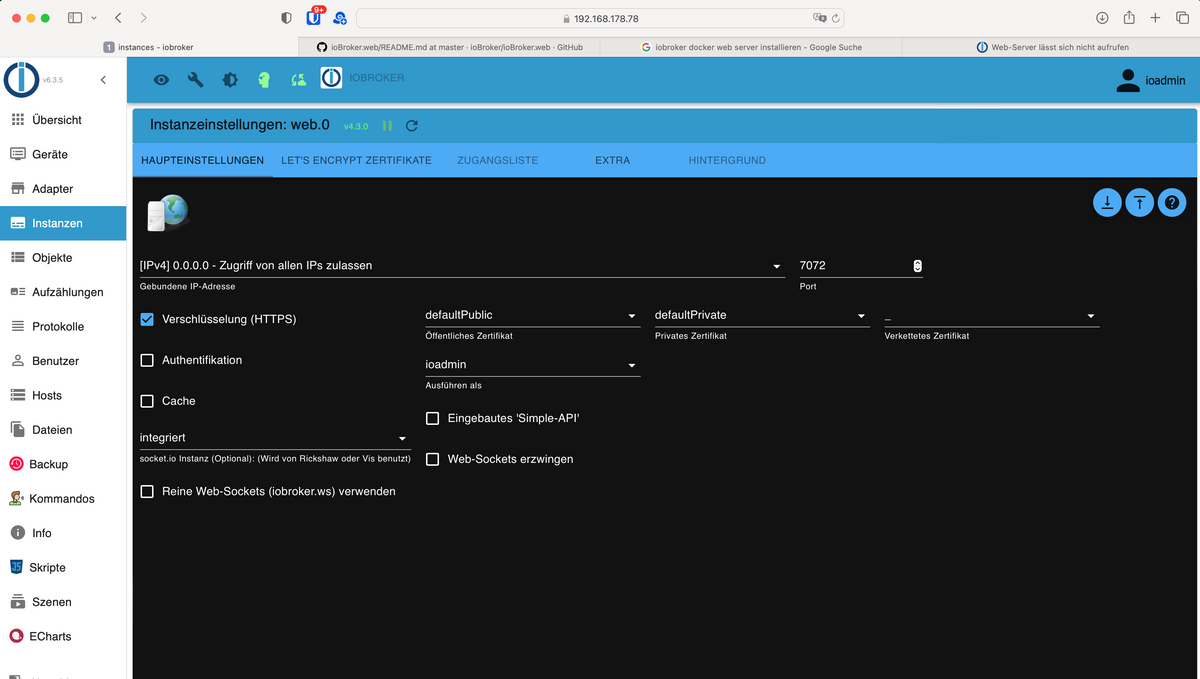Open the wrench settings icon

[x=195, y=80]
